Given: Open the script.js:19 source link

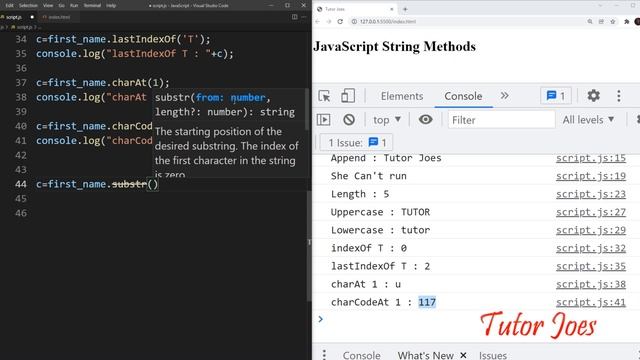Looking at the screenshot, I should pyautogui.click(x=591, y=176).
